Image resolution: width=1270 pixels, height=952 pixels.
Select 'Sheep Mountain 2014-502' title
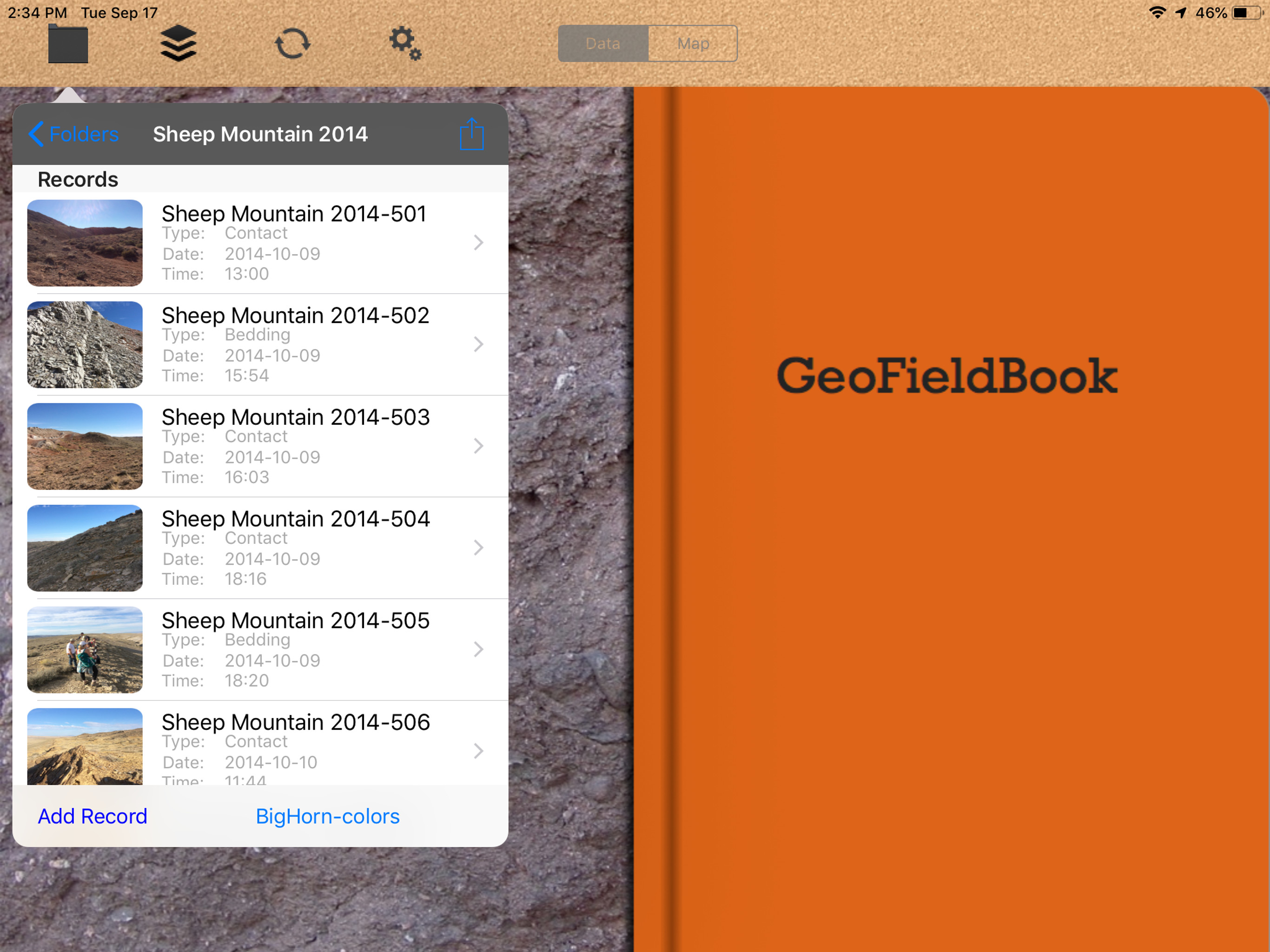coord(295,315)
